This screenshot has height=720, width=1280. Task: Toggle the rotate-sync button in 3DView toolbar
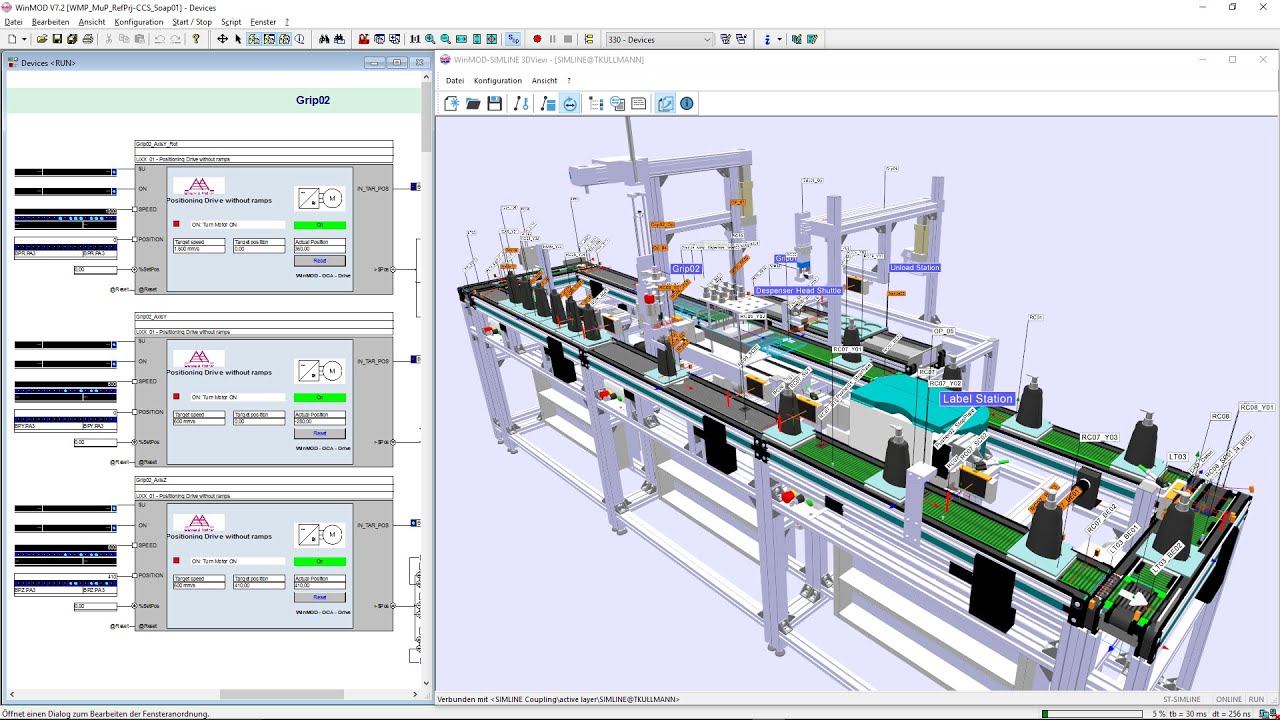[x=570, y=103]
